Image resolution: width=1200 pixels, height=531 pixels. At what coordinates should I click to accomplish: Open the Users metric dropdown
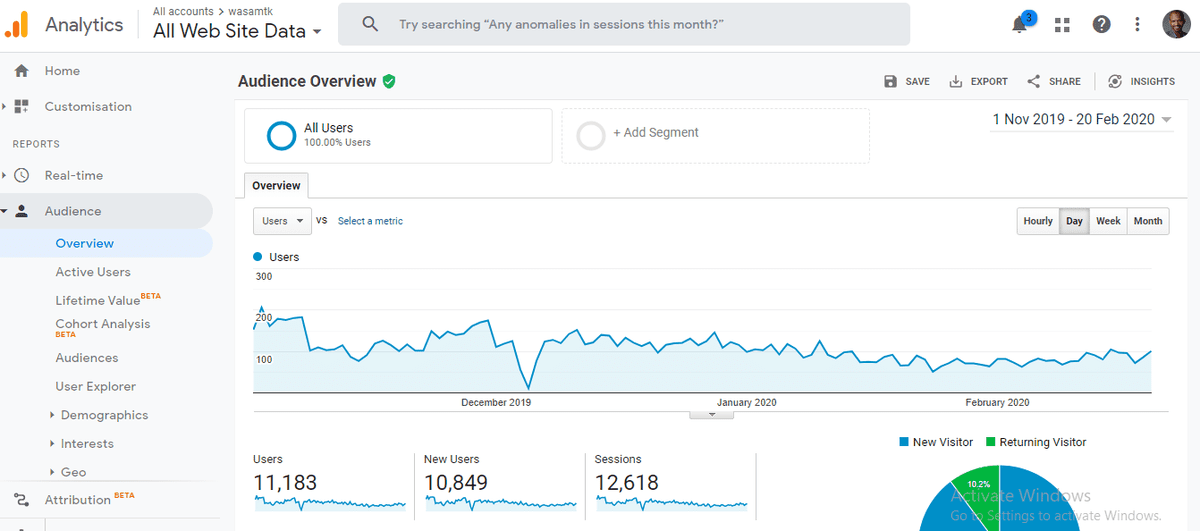(281, 221)
